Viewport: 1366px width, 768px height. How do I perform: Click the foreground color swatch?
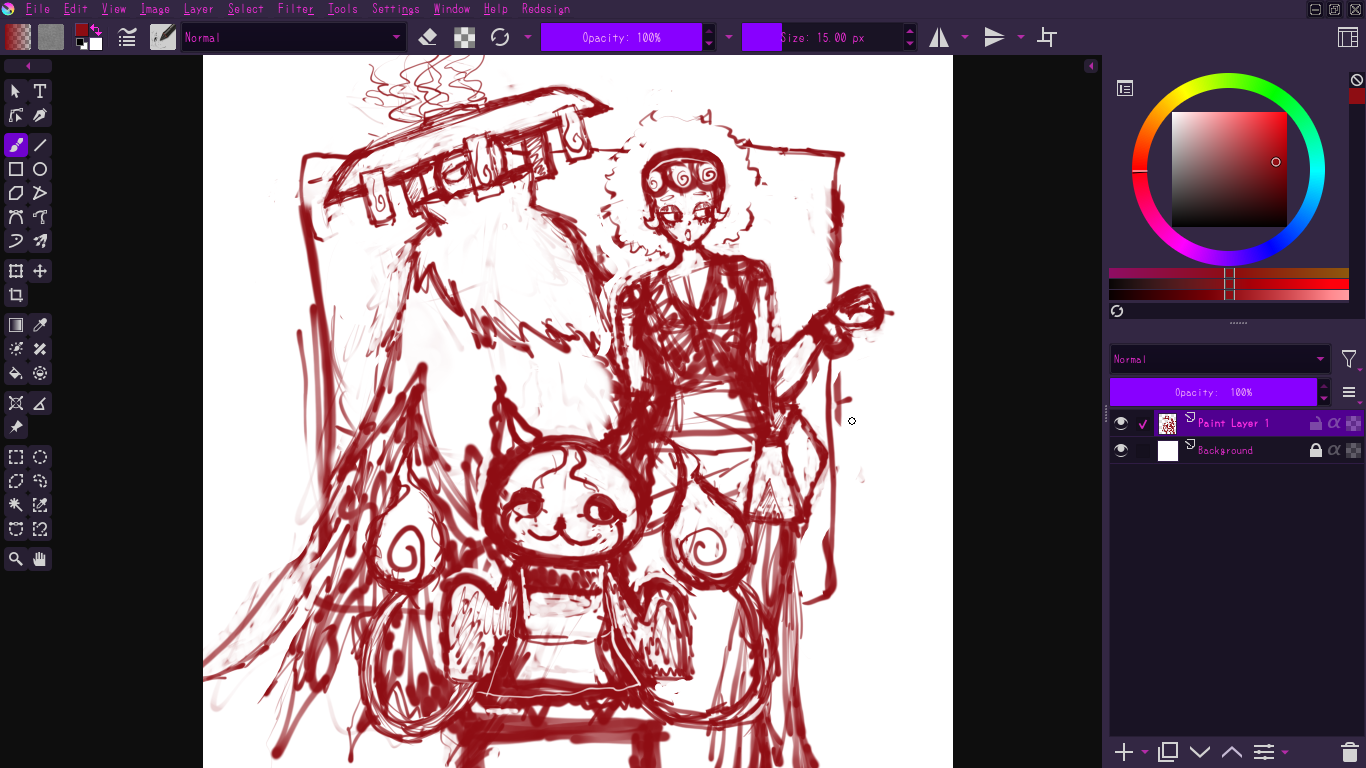click(82, 30)
